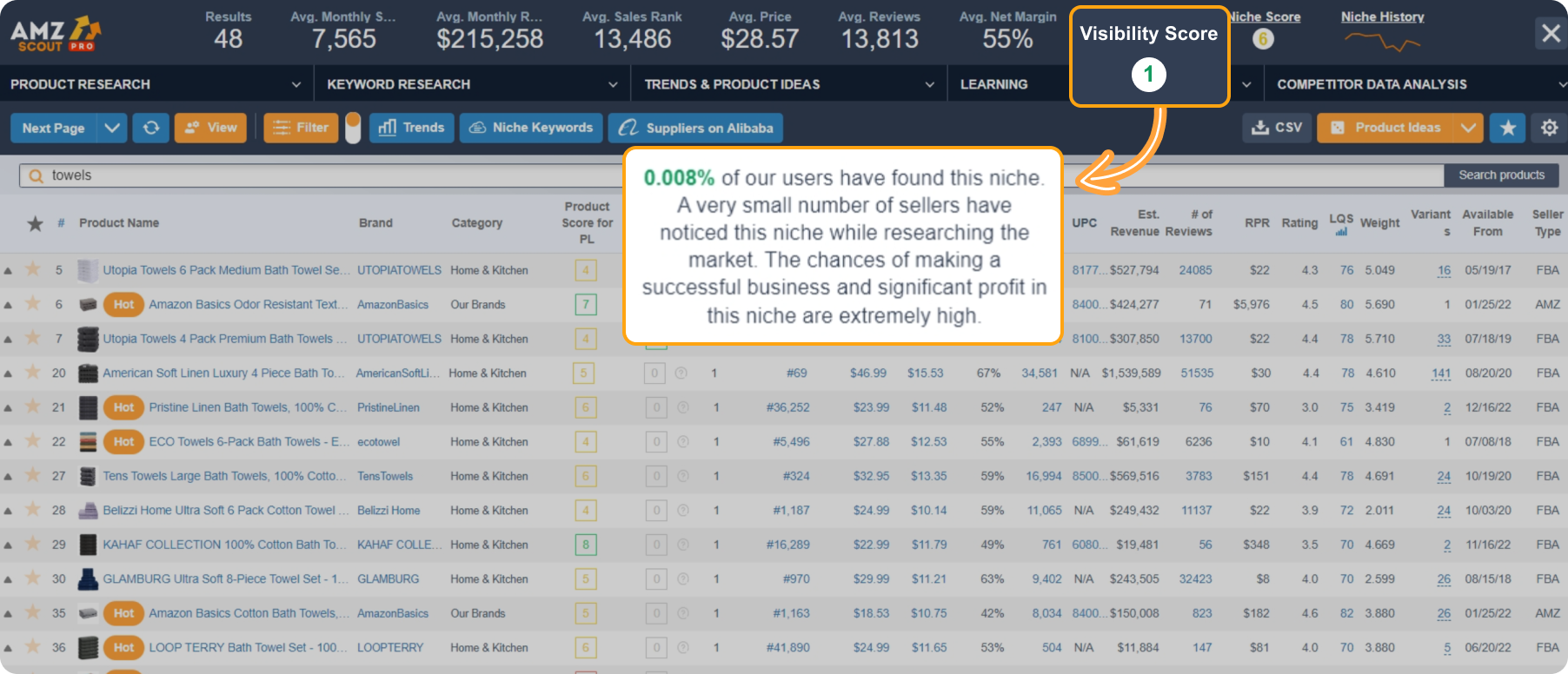The height and width of the screenshot is (674, 1568).
Task: Click the Search products button
Action: pyautogui.click(x=1501, y=175)
